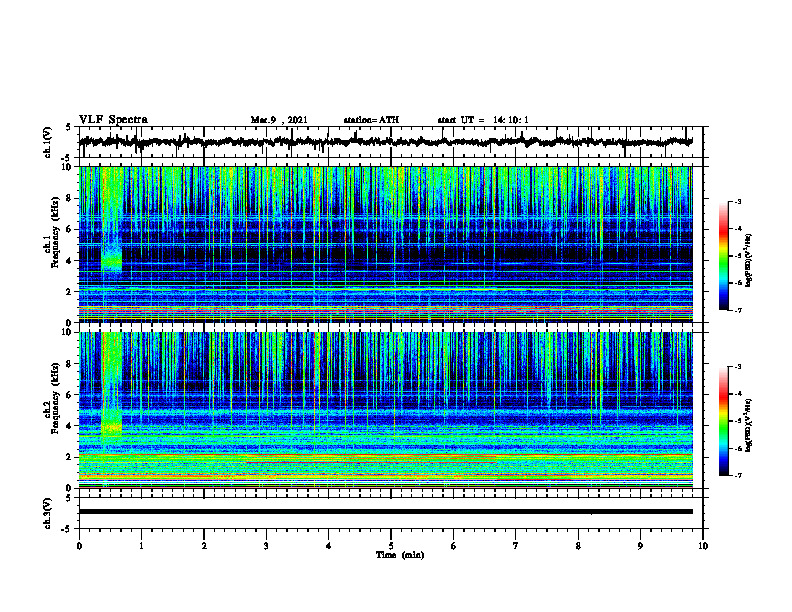Viewport: 792px width, 612px height.
Task: Click the time axis tick label "5"
Action: pyautogui.click(x=391, y=546)
